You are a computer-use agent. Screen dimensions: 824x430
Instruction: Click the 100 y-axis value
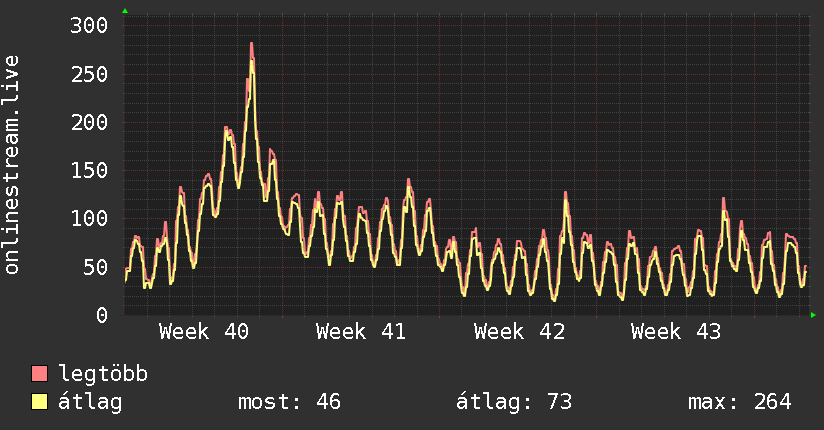point(89,219)
